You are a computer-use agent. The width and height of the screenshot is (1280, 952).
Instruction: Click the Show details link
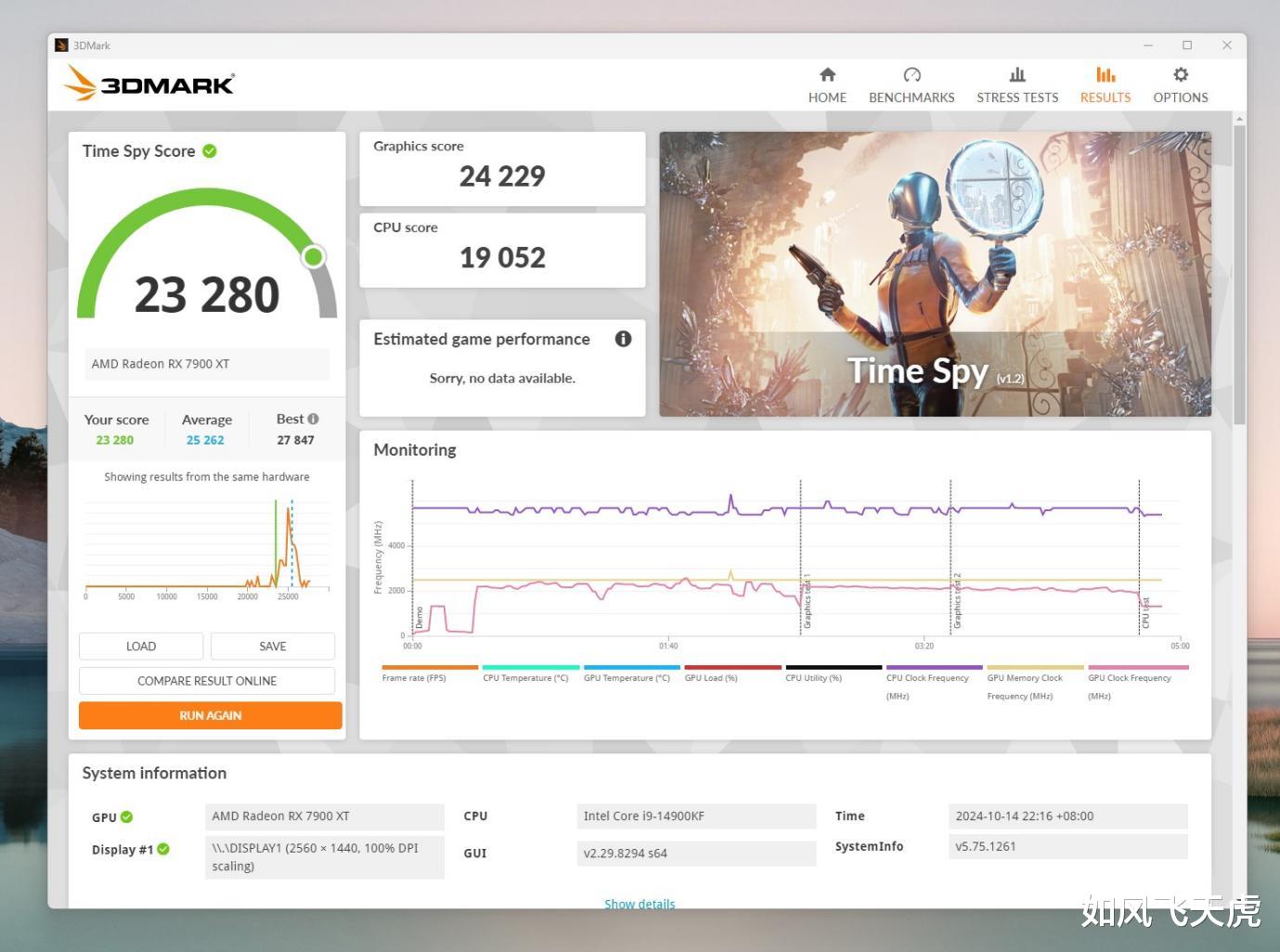pos(640,904)
